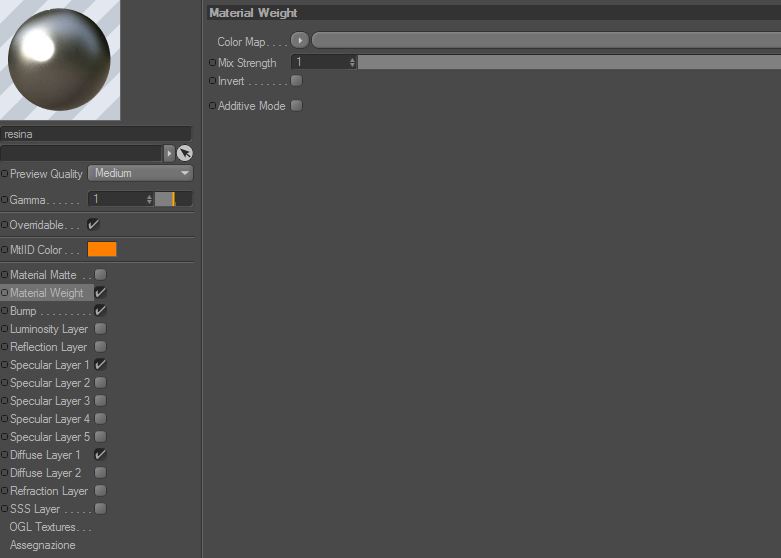Click the Gamma animation circle icon

pos(4,199)
